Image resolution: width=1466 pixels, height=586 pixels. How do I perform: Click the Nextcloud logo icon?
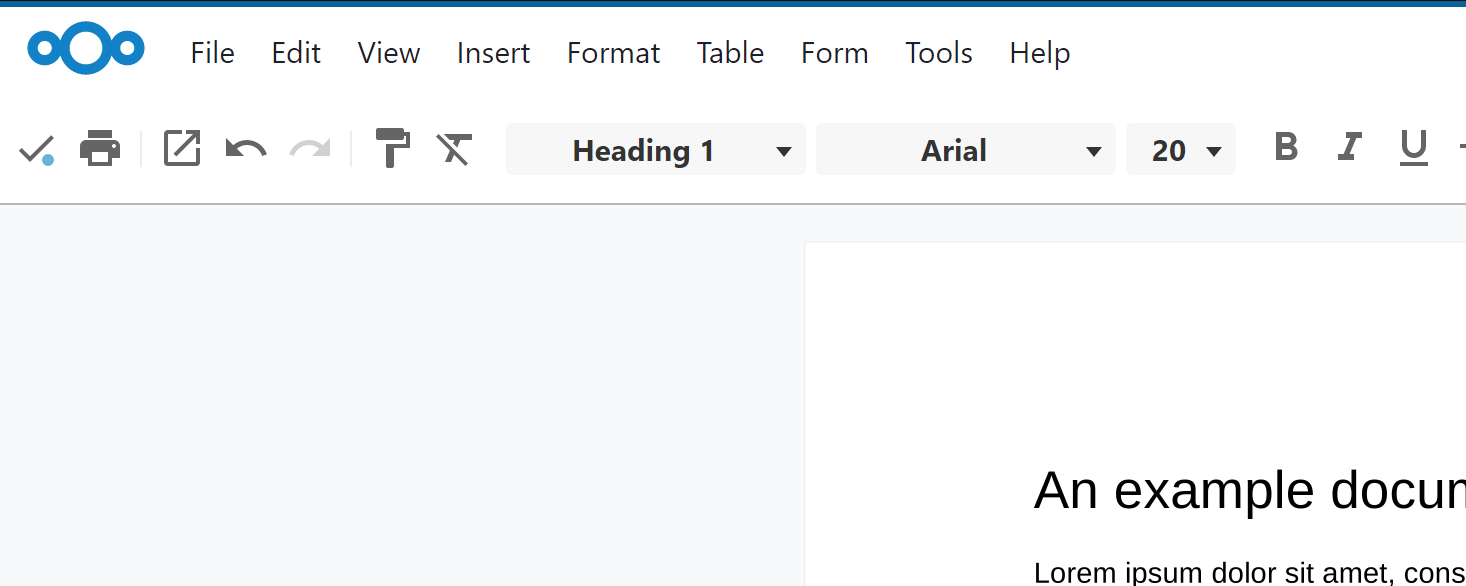86,49
